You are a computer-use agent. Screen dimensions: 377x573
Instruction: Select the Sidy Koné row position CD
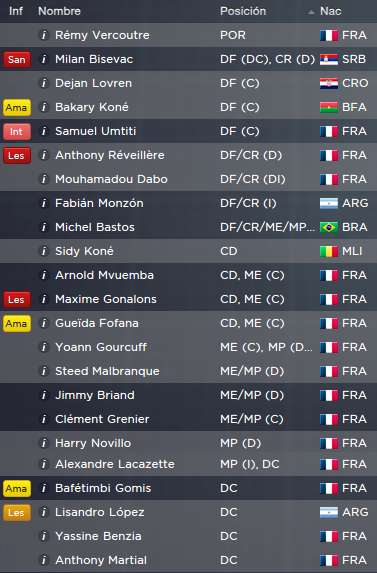pos(229,251)
